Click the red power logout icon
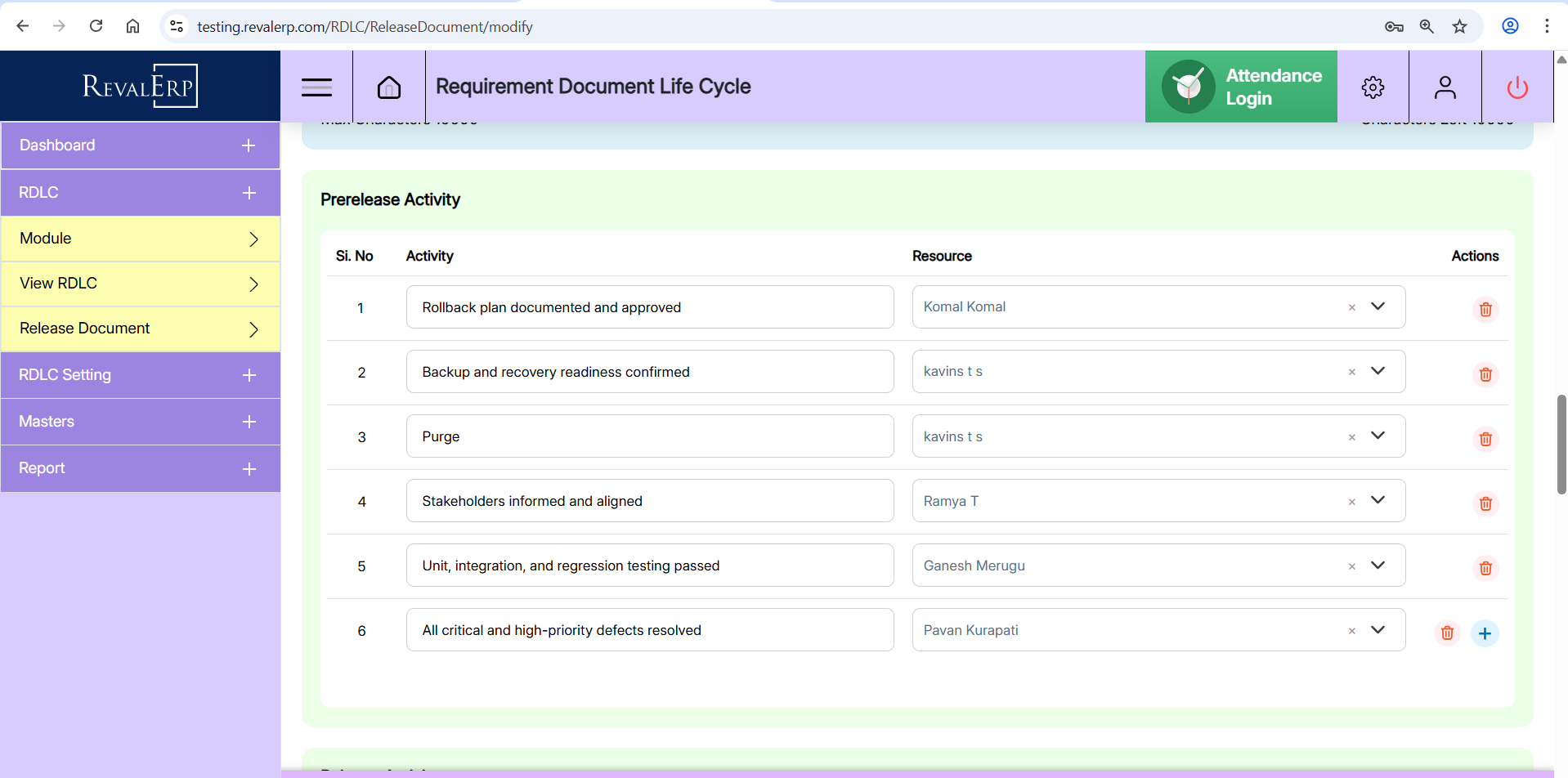This screenshot has height=778, width=1568. click(x=1516, y=87)
